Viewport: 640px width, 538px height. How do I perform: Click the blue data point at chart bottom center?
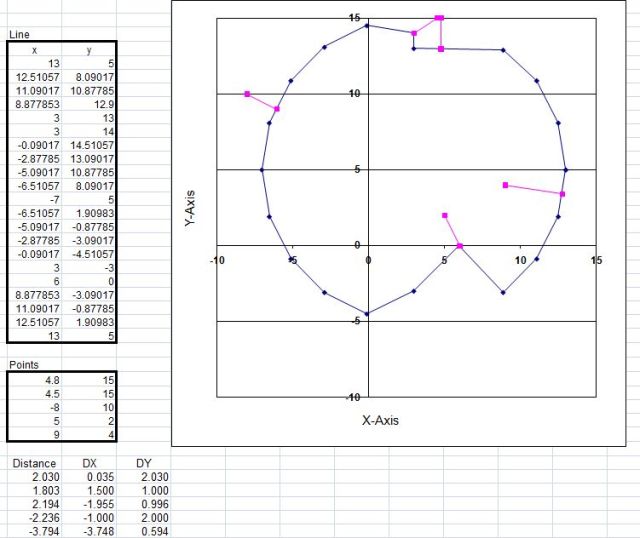[368, 314]
